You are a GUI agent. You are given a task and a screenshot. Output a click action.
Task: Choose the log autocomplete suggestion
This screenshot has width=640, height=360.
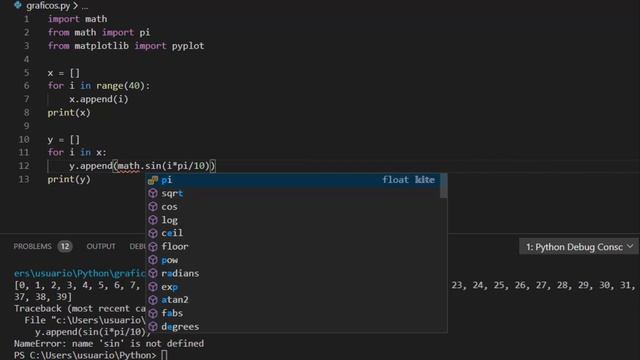tap(293, 220)
